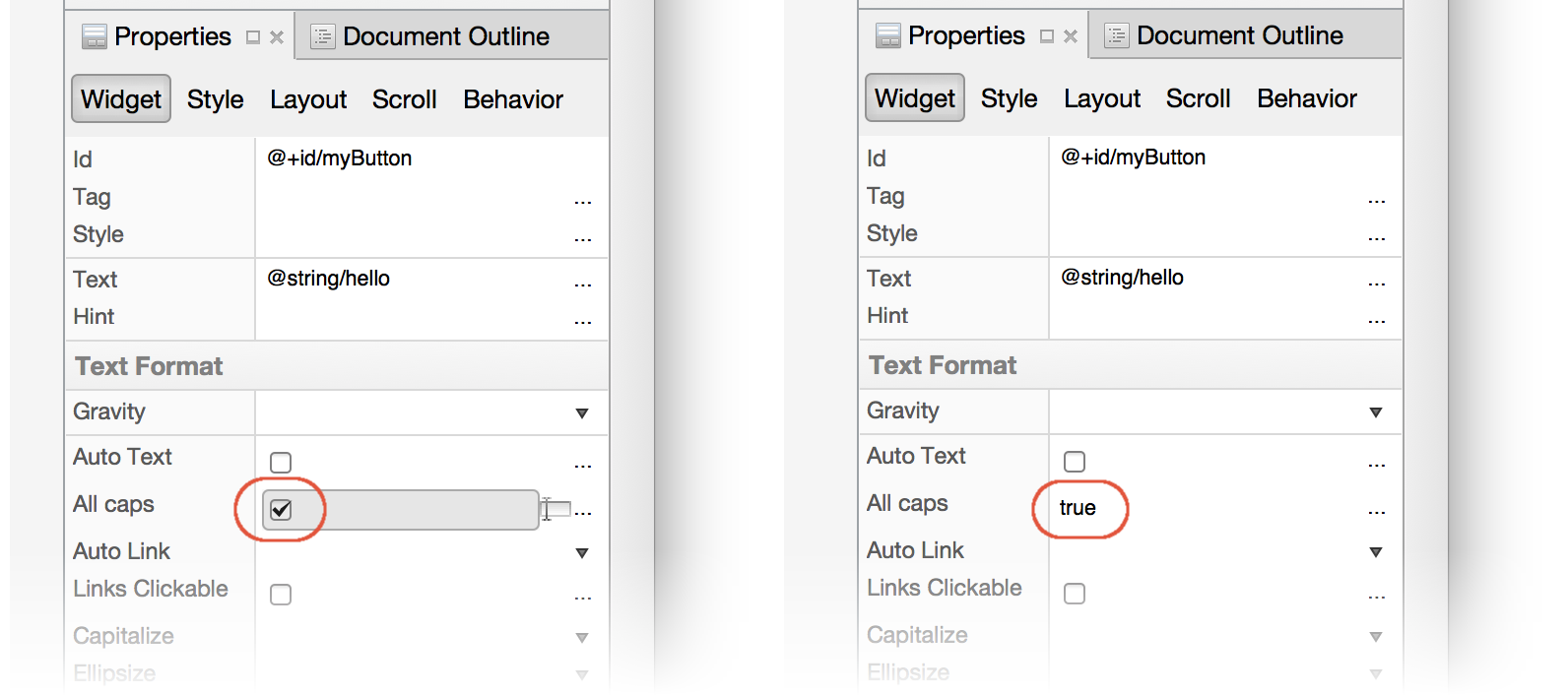Select the All caps label in left panel
The width and height of the screenshot is (1568, 696).
coord(113,504)
